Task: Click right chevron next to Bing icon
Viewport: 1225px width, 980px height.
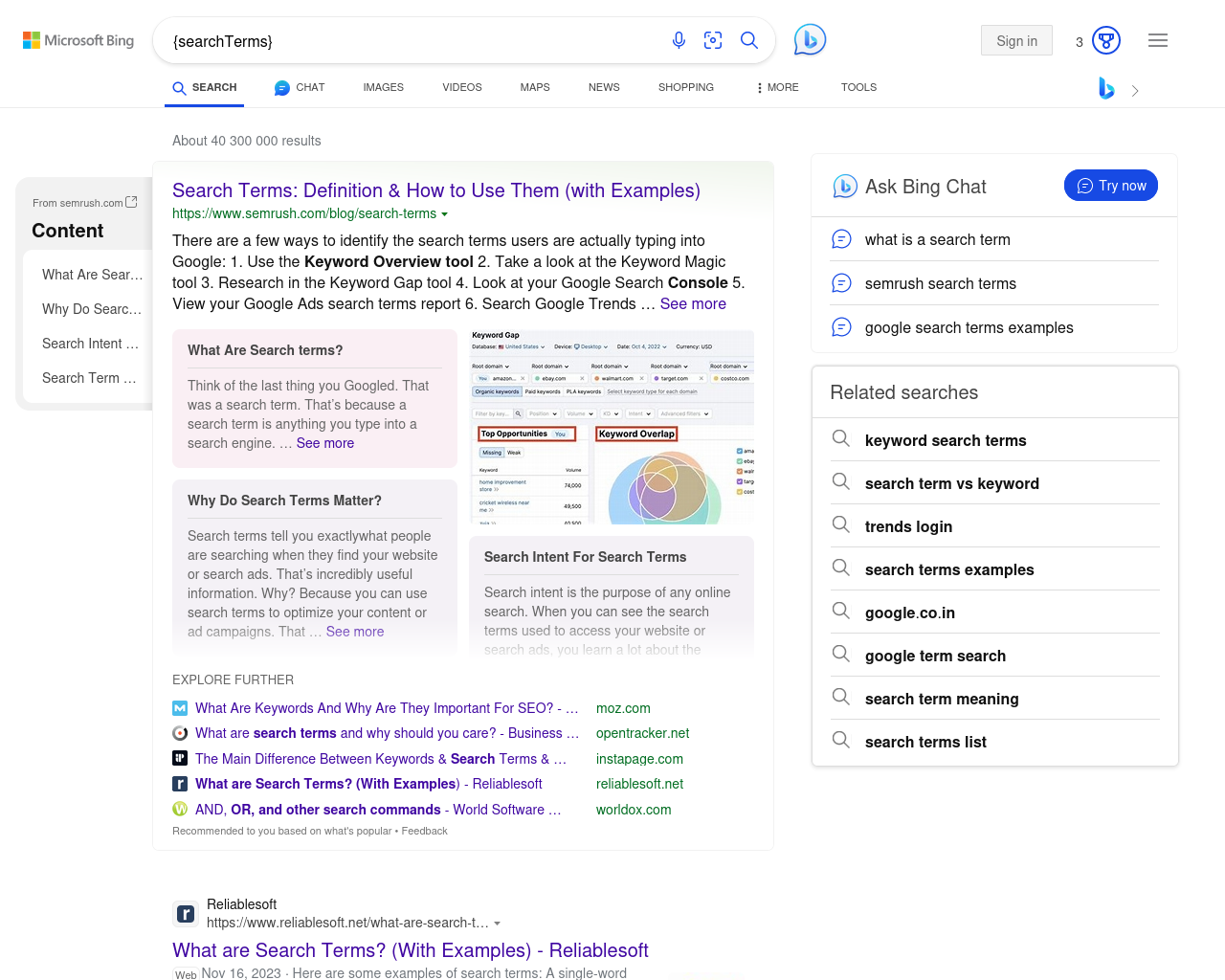Action: click(1135, 91)
